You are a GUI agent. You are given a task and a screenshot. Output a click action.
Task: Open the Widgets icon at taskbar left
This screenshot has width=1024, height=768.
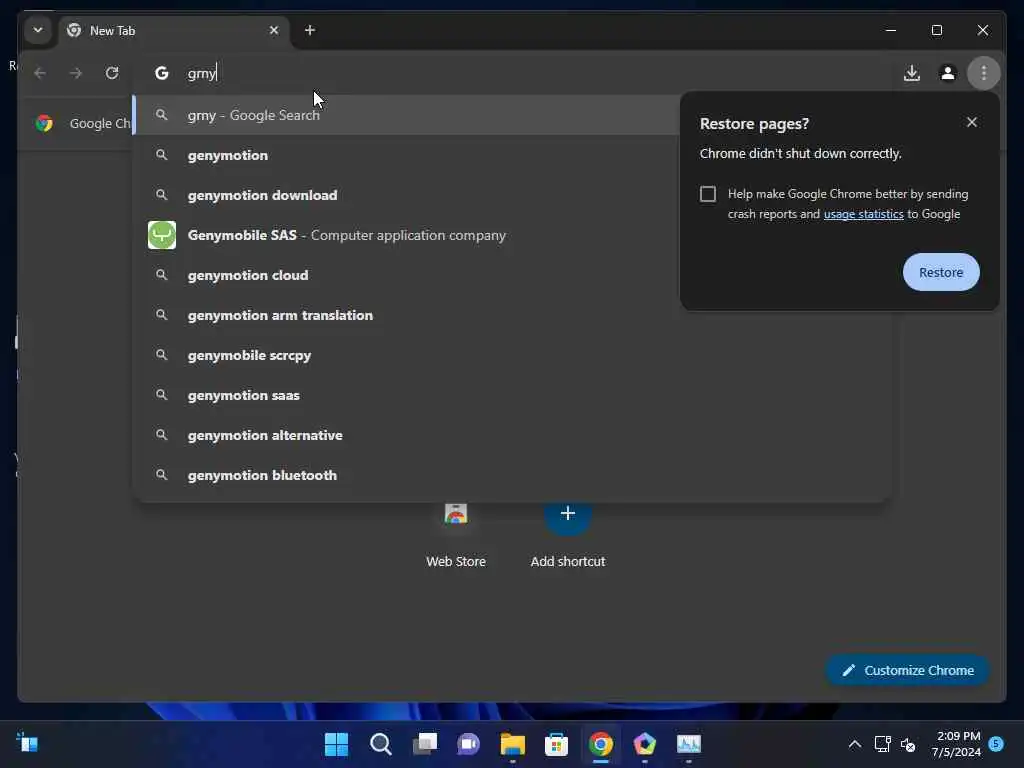pos(27,743)
